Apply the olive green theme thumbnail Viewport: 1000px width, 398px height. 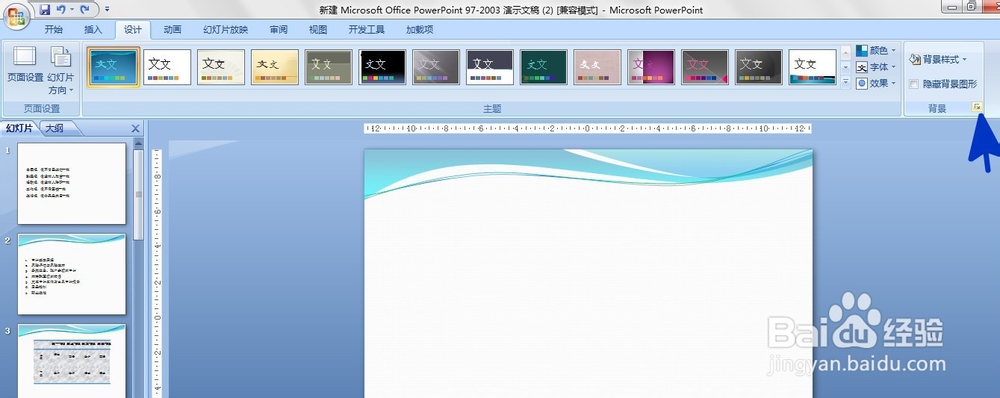(x=328, y=67)
